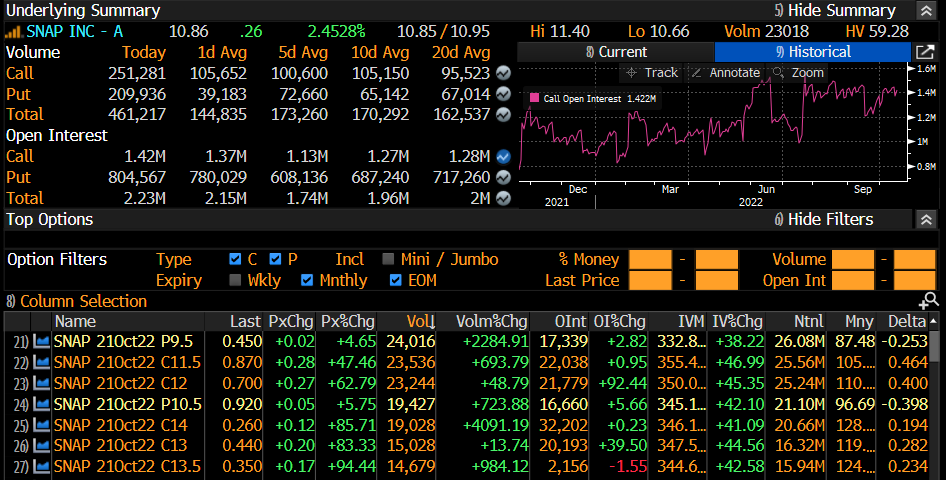The height and width of the screenshot is (480, 946).
Task: Sort table by OInt column
Action: pyautogui.click(x=560, y=321)
